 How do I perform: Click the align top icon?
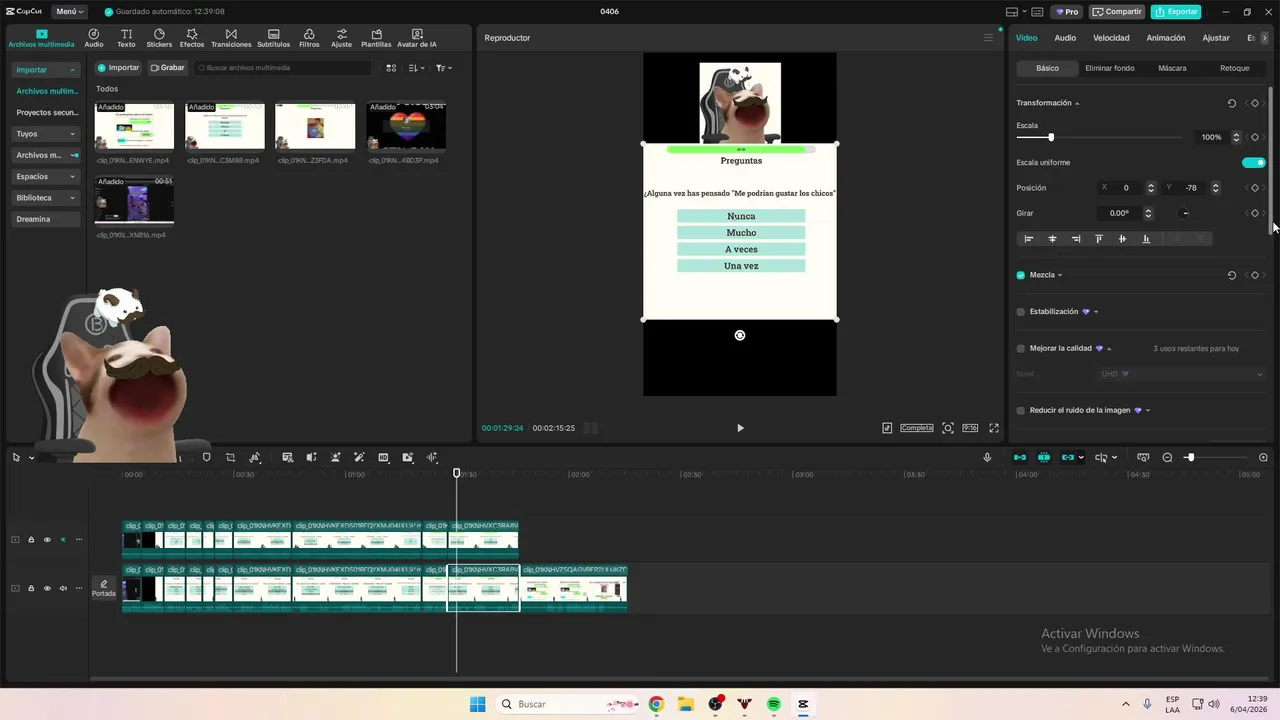click(1098, 239)
